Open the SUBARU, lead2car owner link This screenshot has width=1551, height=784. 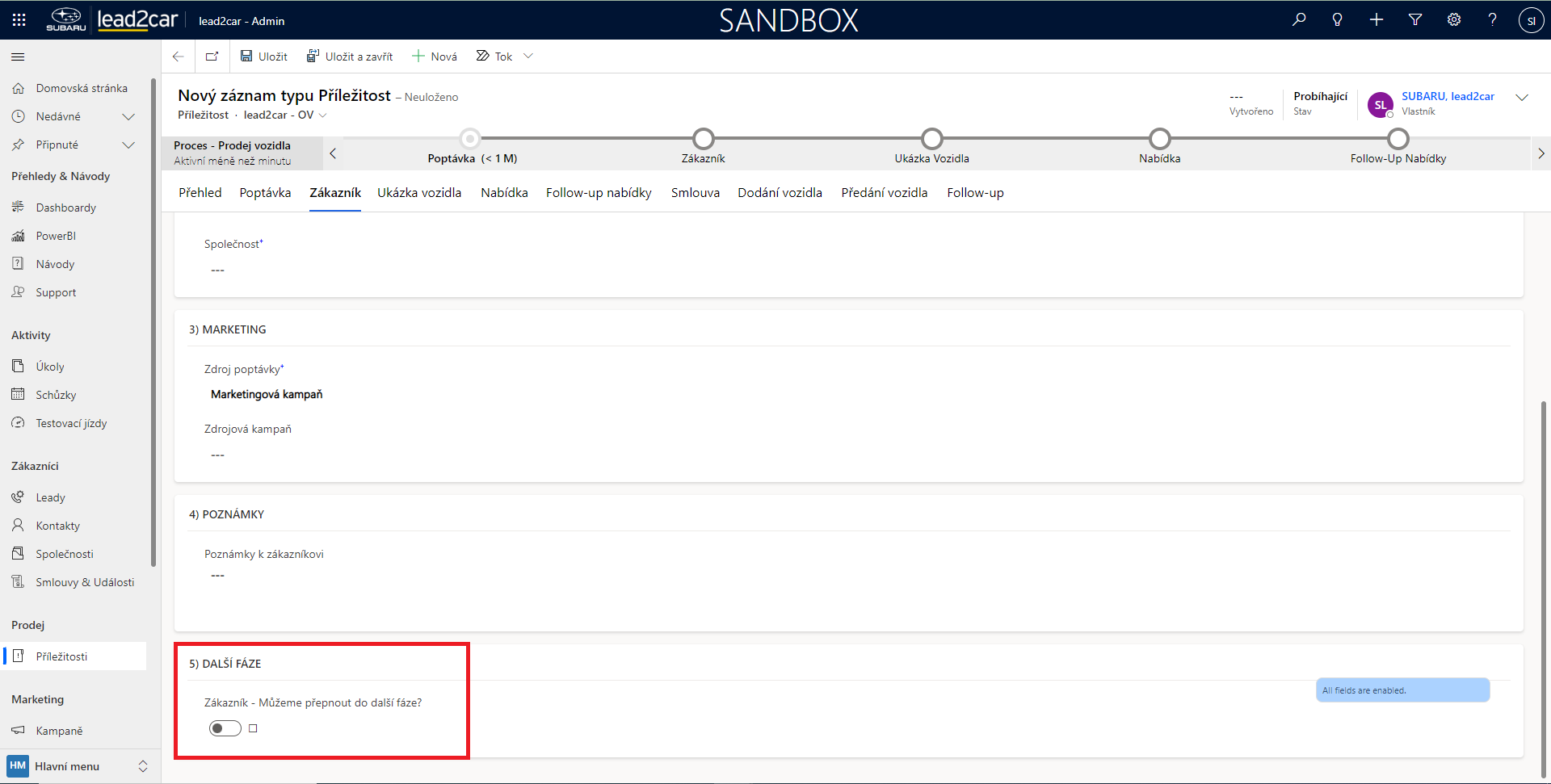tap(1448, 96)
